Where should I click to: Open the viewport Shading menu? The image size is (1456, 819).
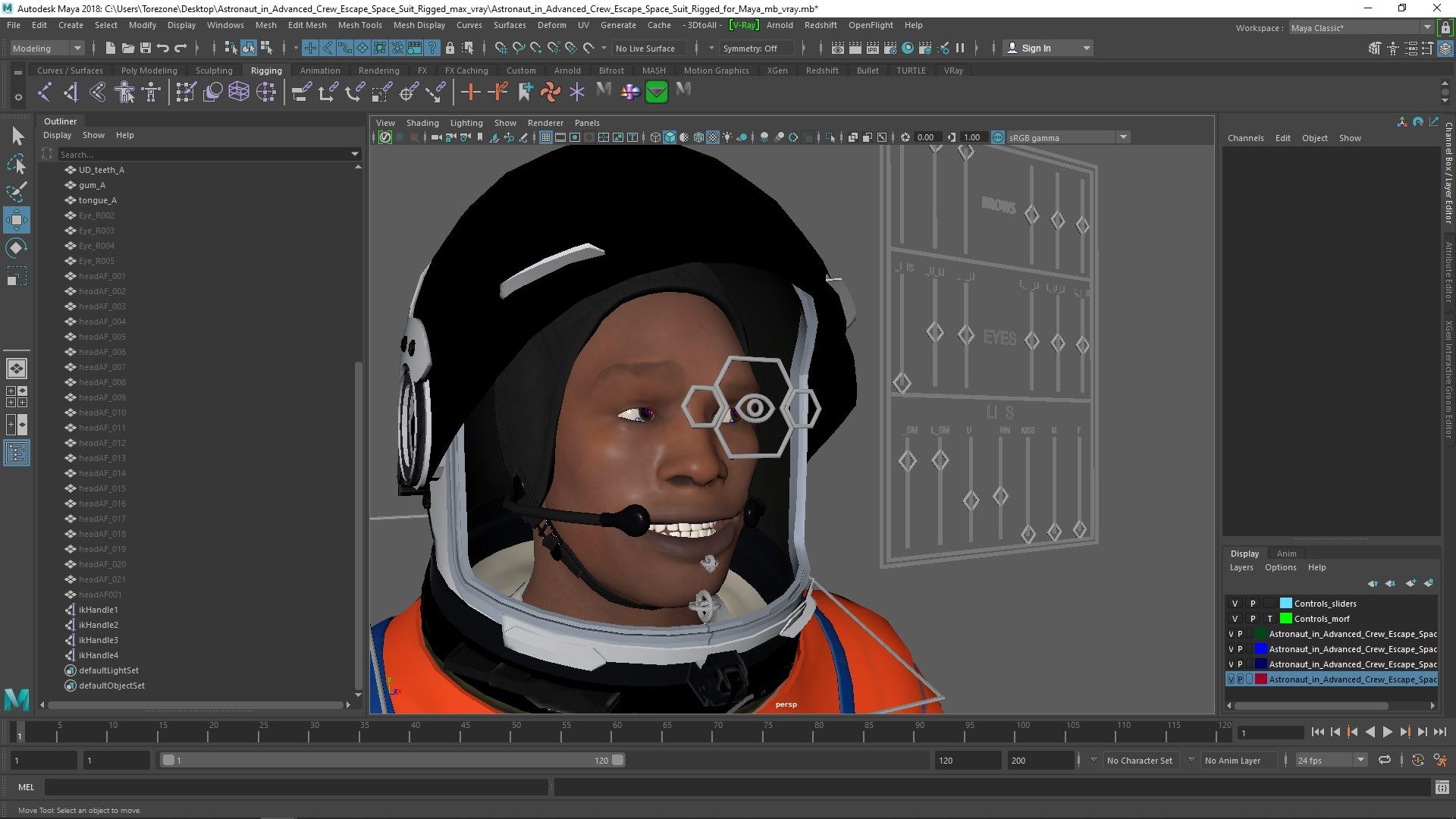[422, 123]
